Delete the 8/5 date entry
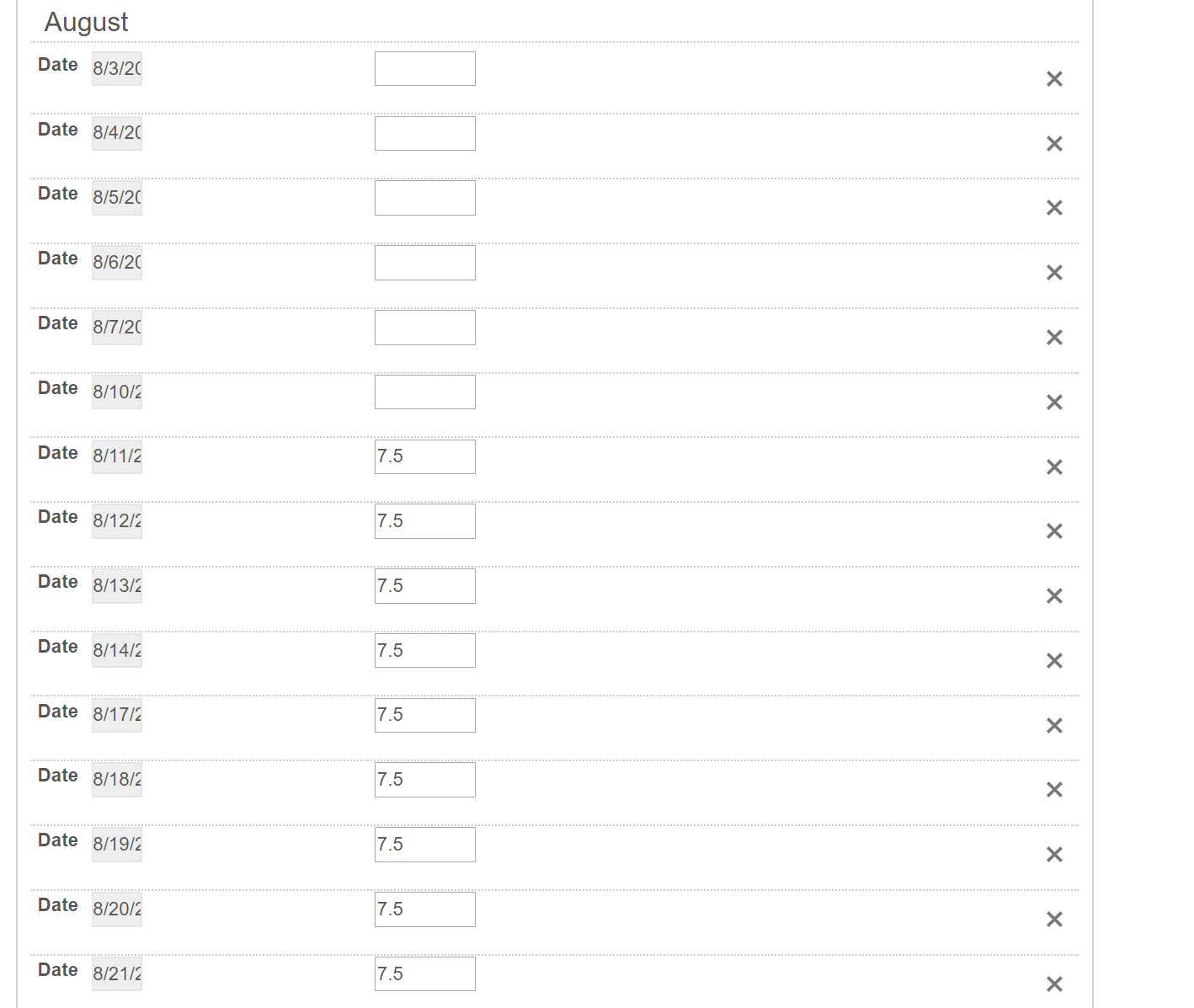This screenshot has height=1008, width=1194. tap(1054, 208)
